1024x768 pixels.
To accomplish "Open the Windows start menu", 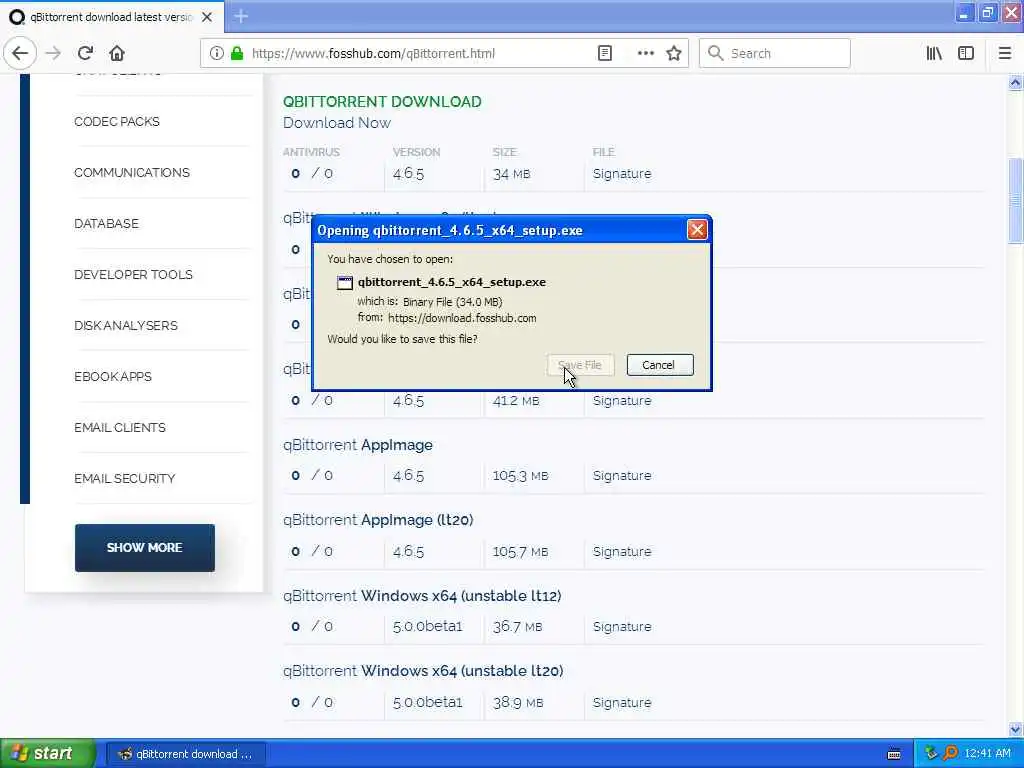I will coord(46,754).
